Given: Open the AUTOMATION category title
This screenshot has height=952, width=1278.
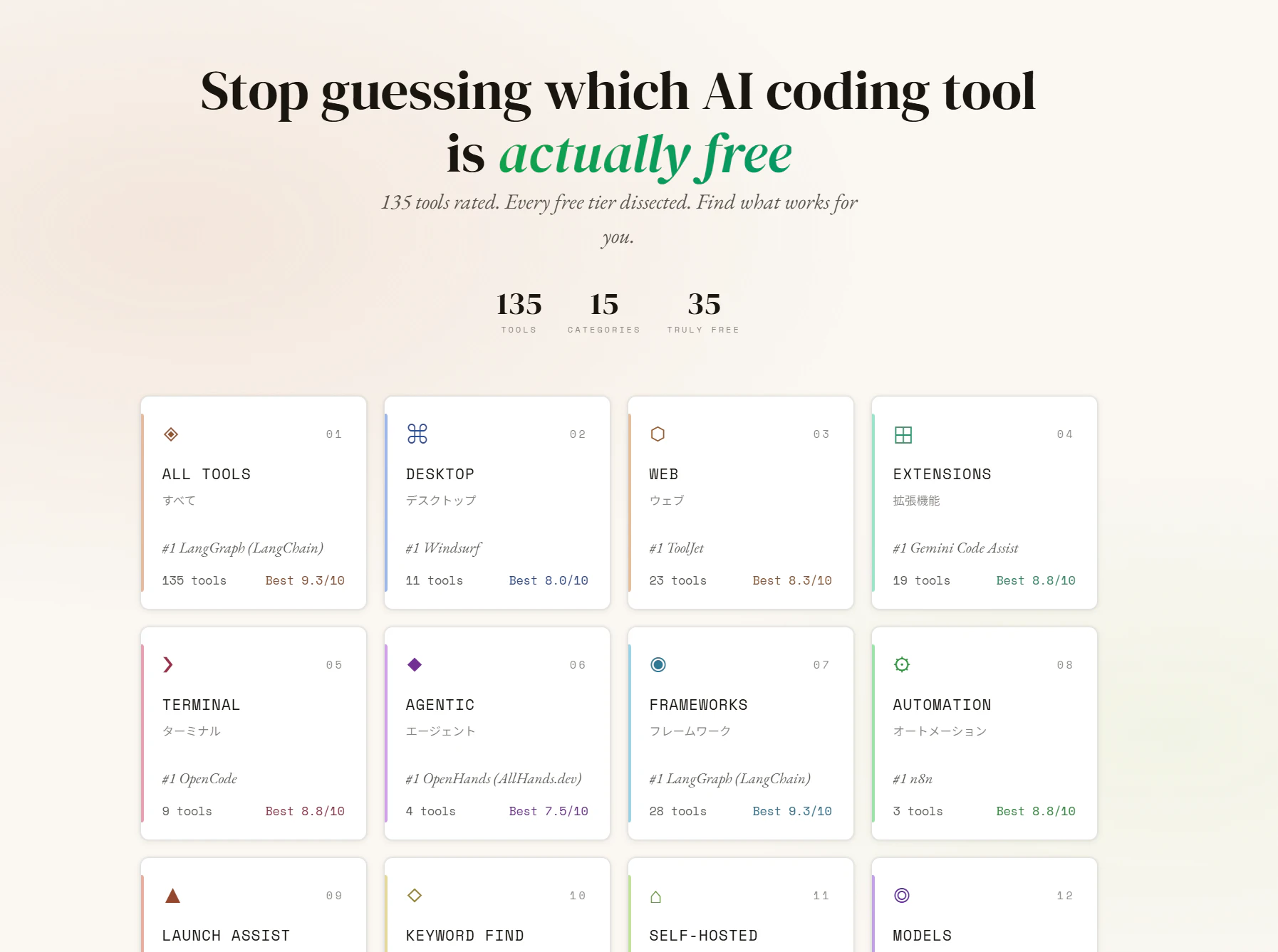Looking at the screenshot, I should 942,705.
